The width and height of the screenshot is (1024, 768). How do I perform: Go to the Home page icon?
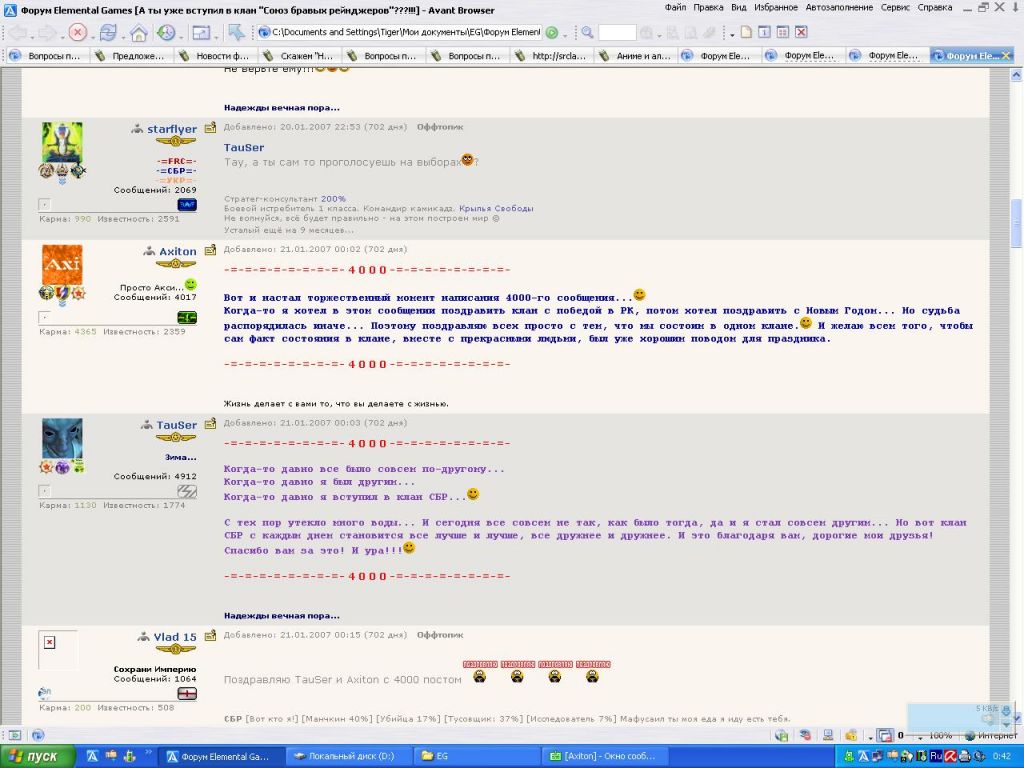(138, 33)
